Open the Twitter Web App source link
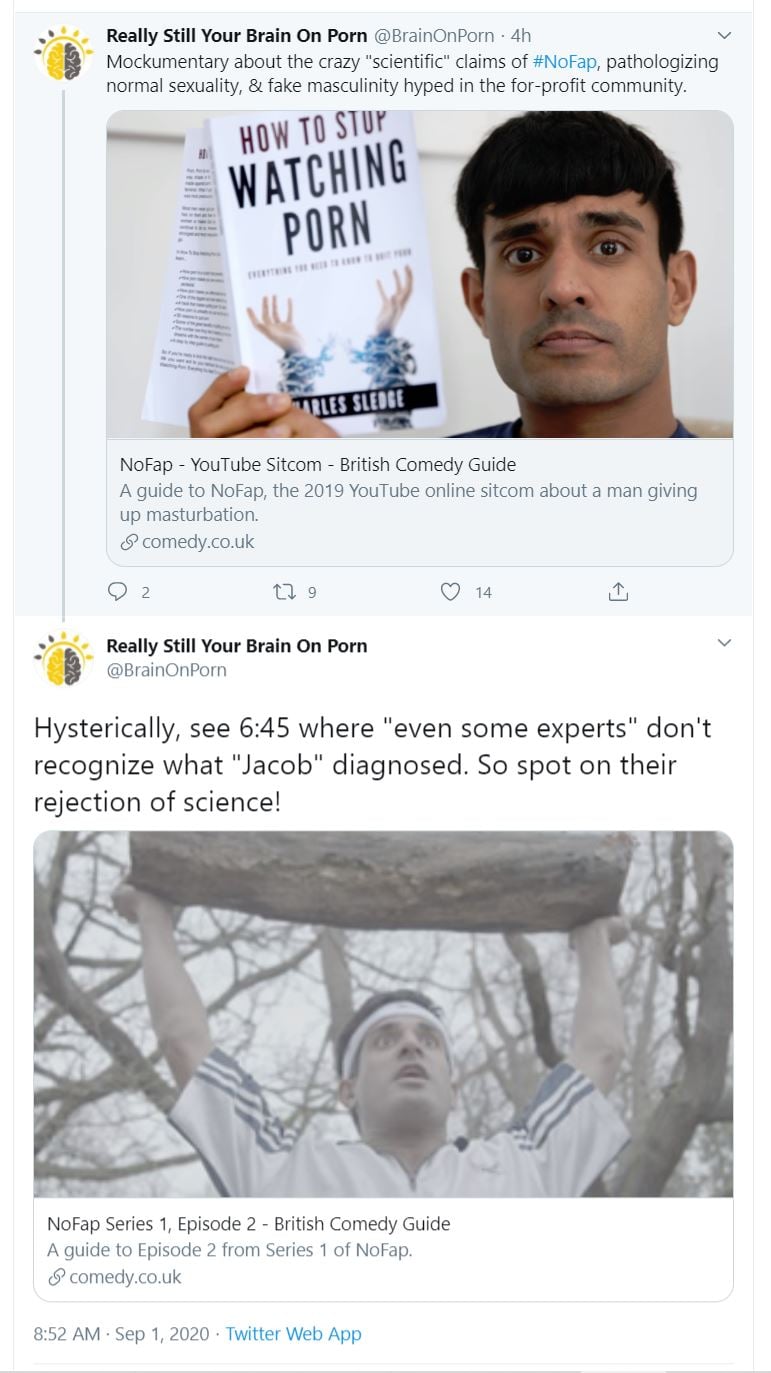 point(293,1334)
